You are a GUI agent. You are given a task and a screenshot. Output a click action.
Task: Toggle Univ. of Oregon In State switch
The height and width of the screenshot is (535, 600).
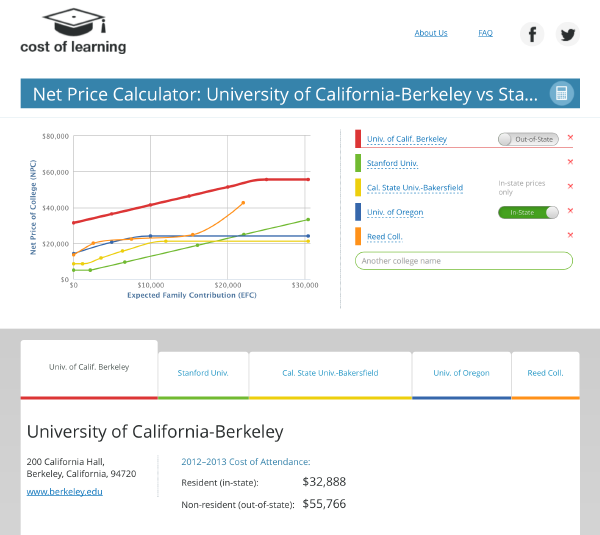pyautogui.click(x=528, y=212)
